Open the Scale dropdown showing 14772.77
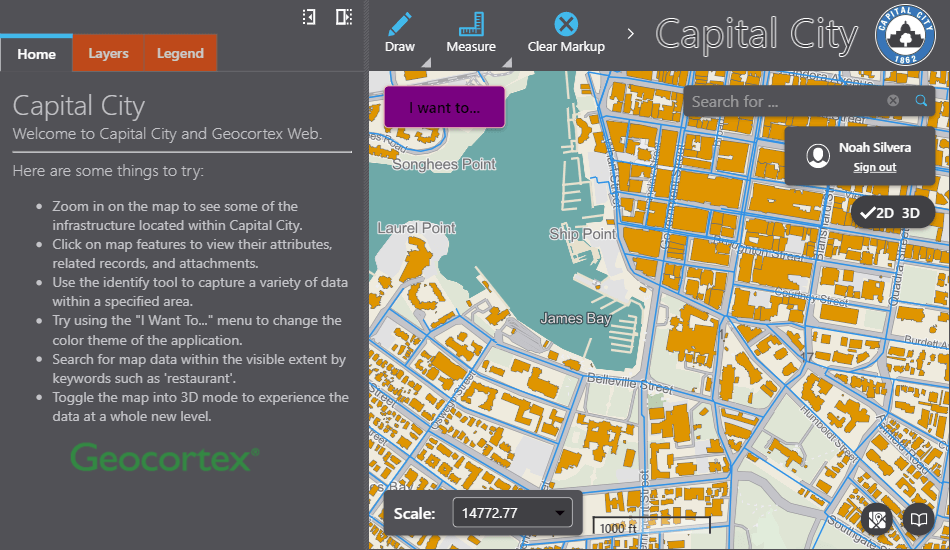This screenshot has height=550, width=950. tap(515, 513)
